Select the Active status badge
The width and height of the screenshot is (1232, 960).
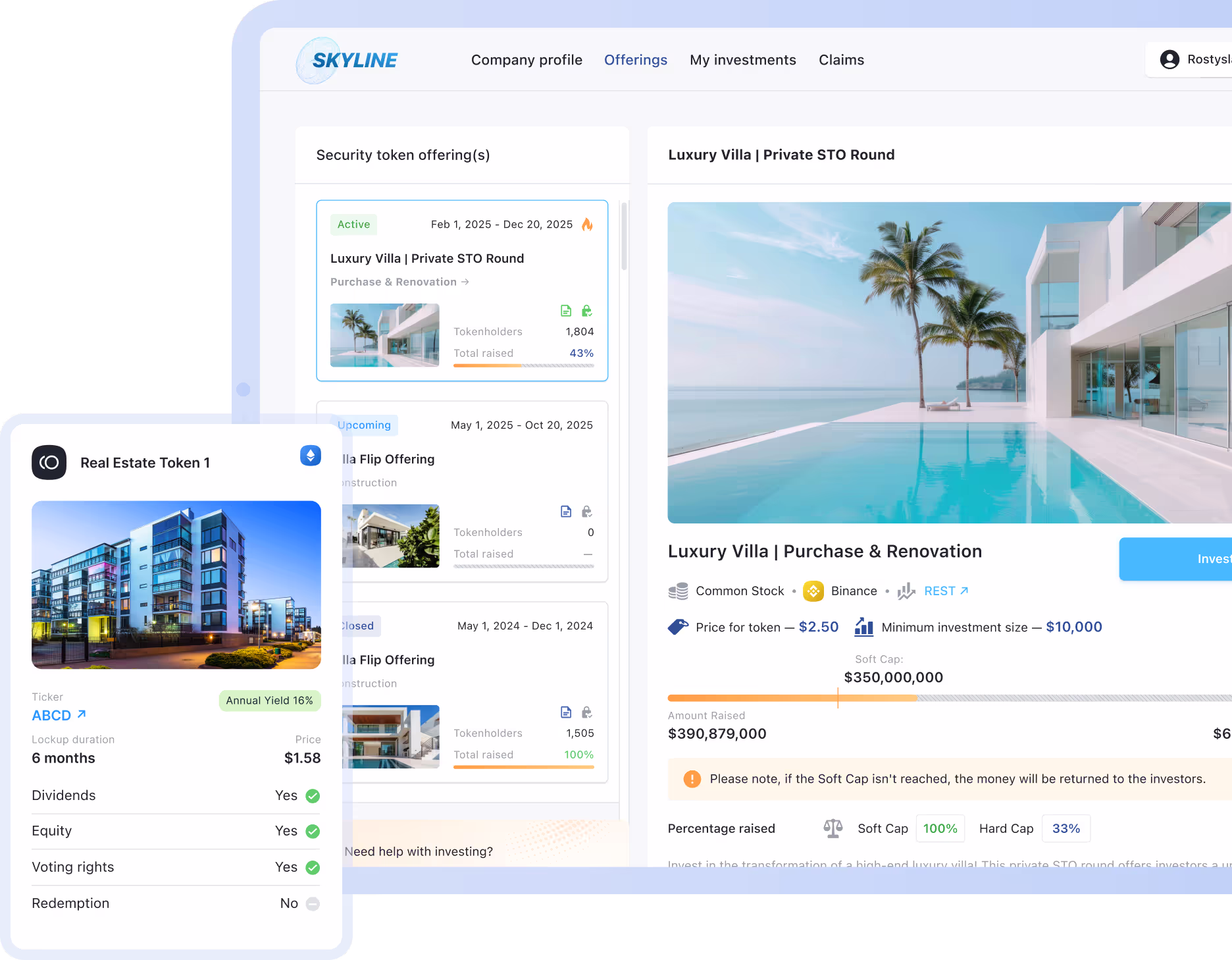353,225
